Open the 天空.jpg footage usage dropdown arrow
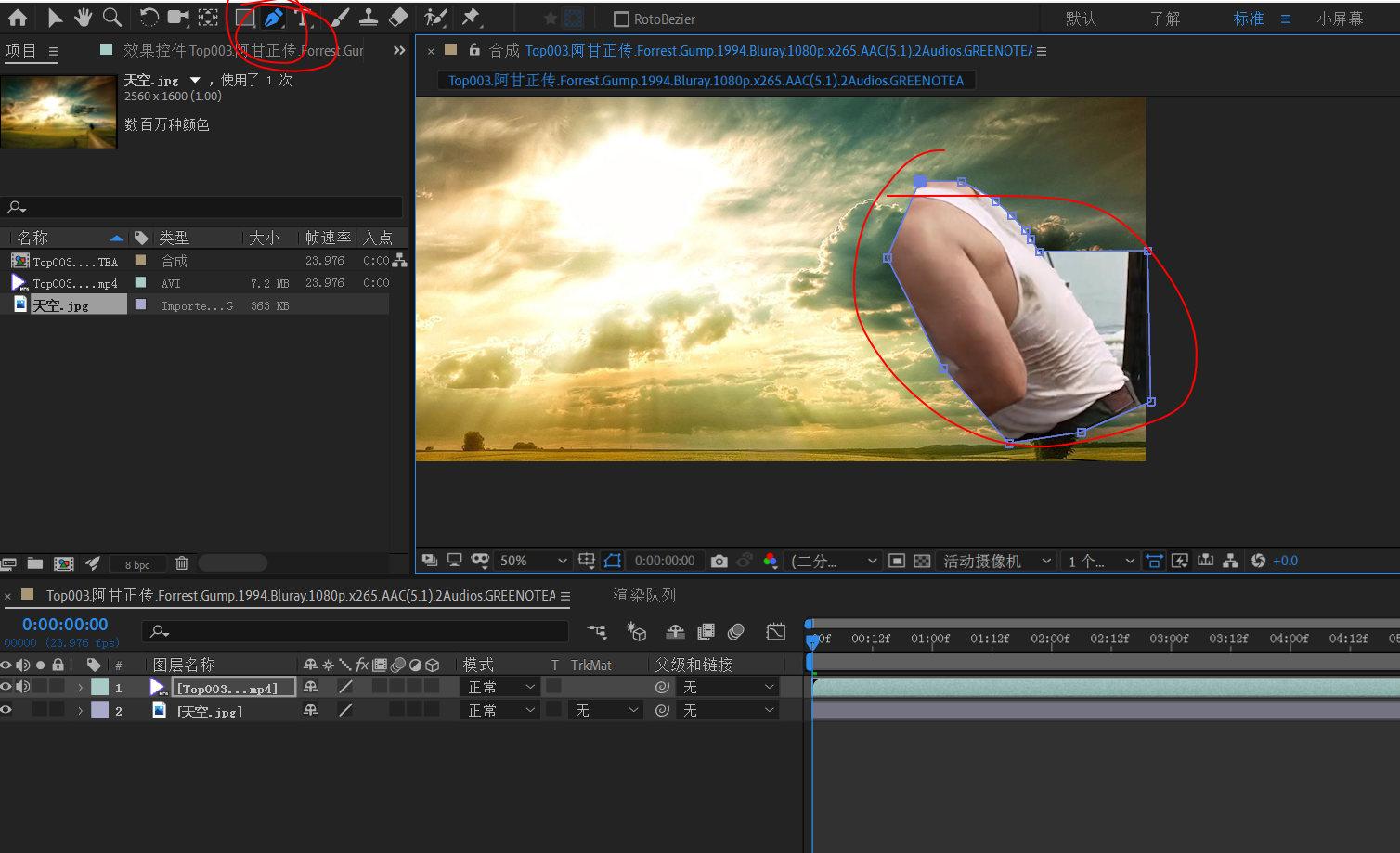 pyautogui.click(x=195, y=81)
